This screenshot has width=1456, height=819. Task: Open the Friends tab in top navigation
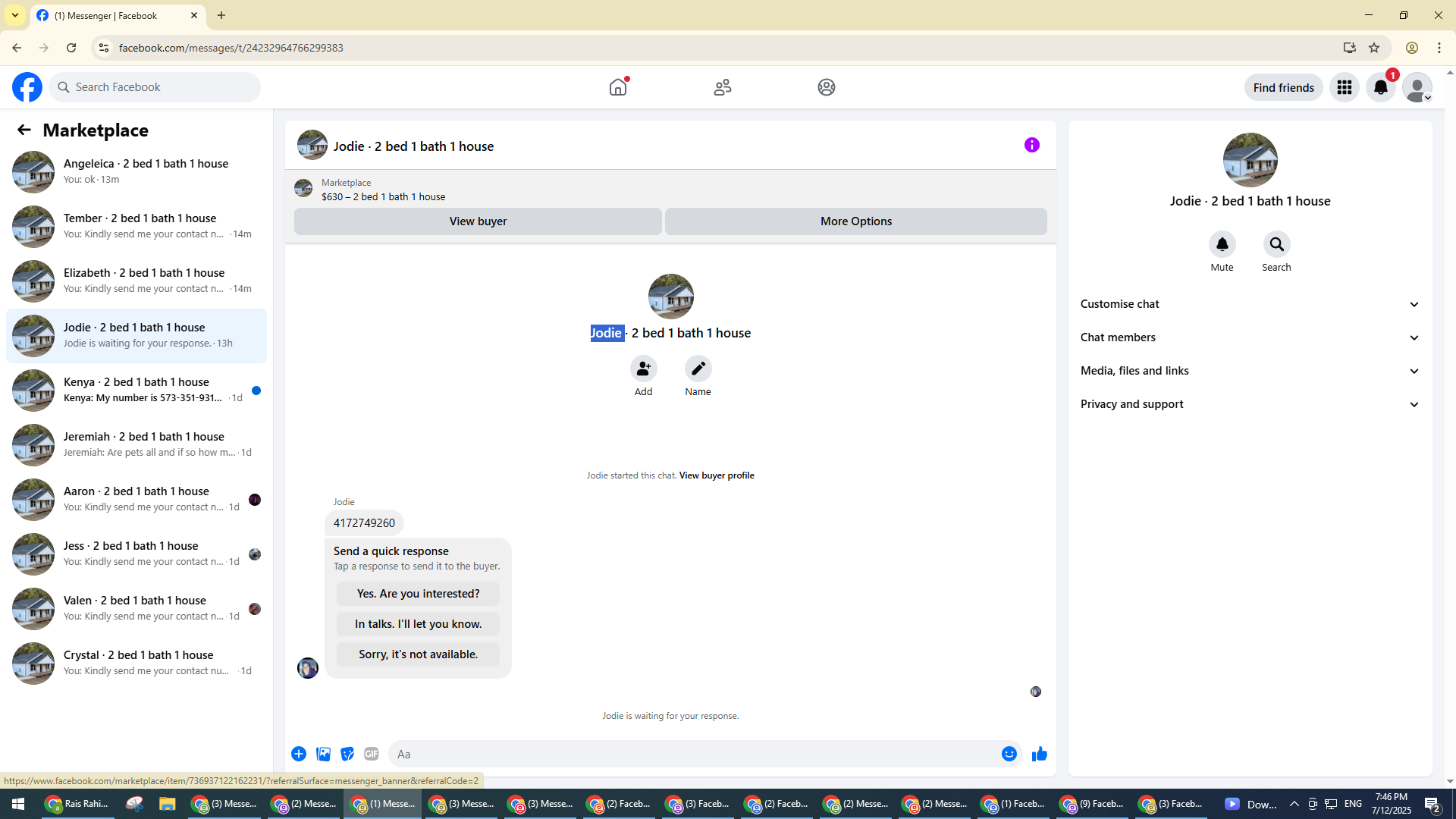tap(722, 87)
